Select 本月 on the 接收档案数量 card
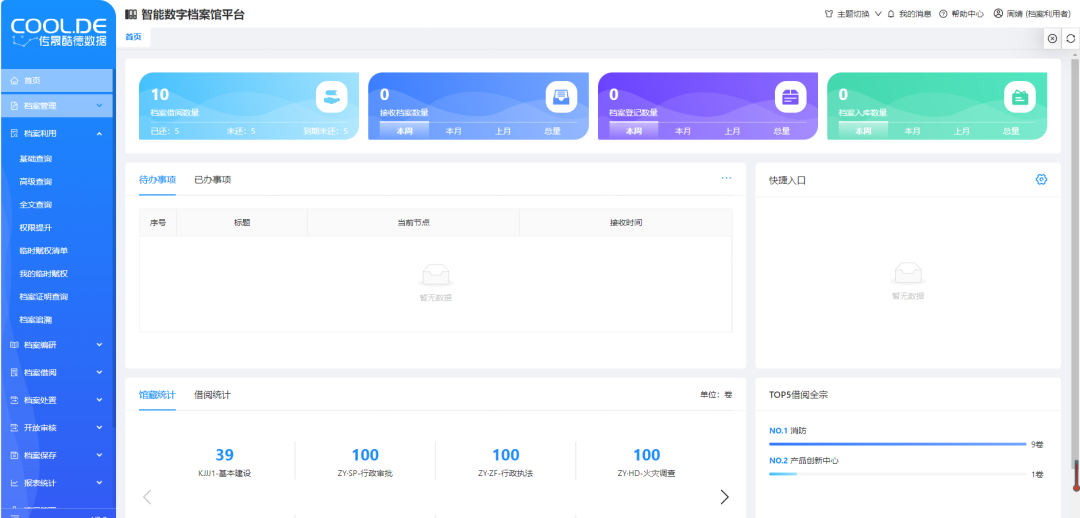1080x518 pixels. (x=454, y=131)
